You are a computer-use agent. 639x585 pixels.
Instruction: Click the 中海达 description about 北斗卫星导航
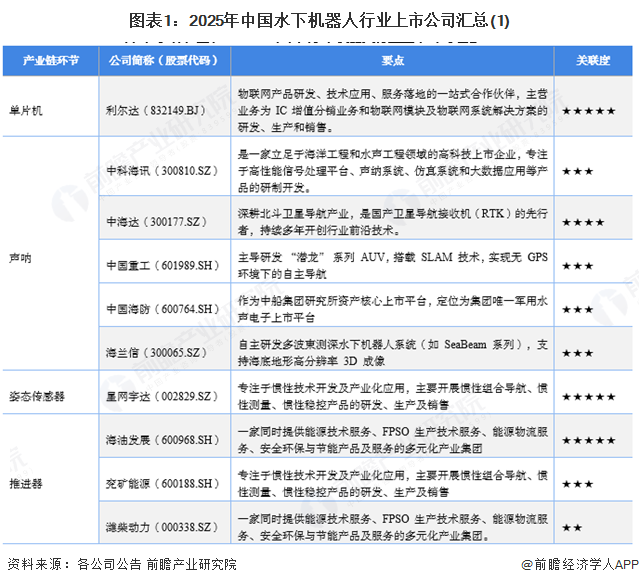click(x=392, y=222)
